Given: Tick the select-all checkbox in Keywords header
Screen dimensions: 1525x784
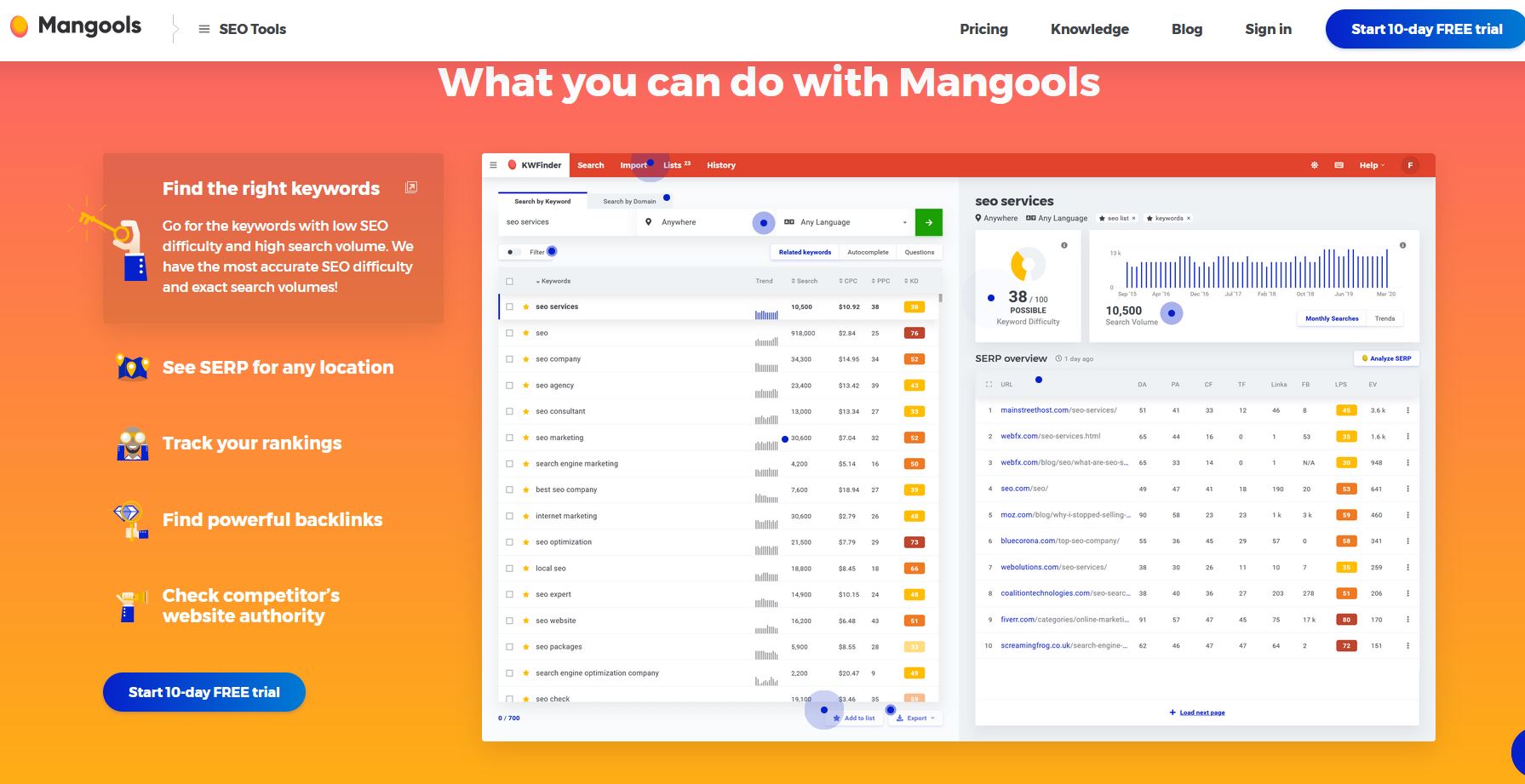Looking at the screenshot, I should pos(510,281).
